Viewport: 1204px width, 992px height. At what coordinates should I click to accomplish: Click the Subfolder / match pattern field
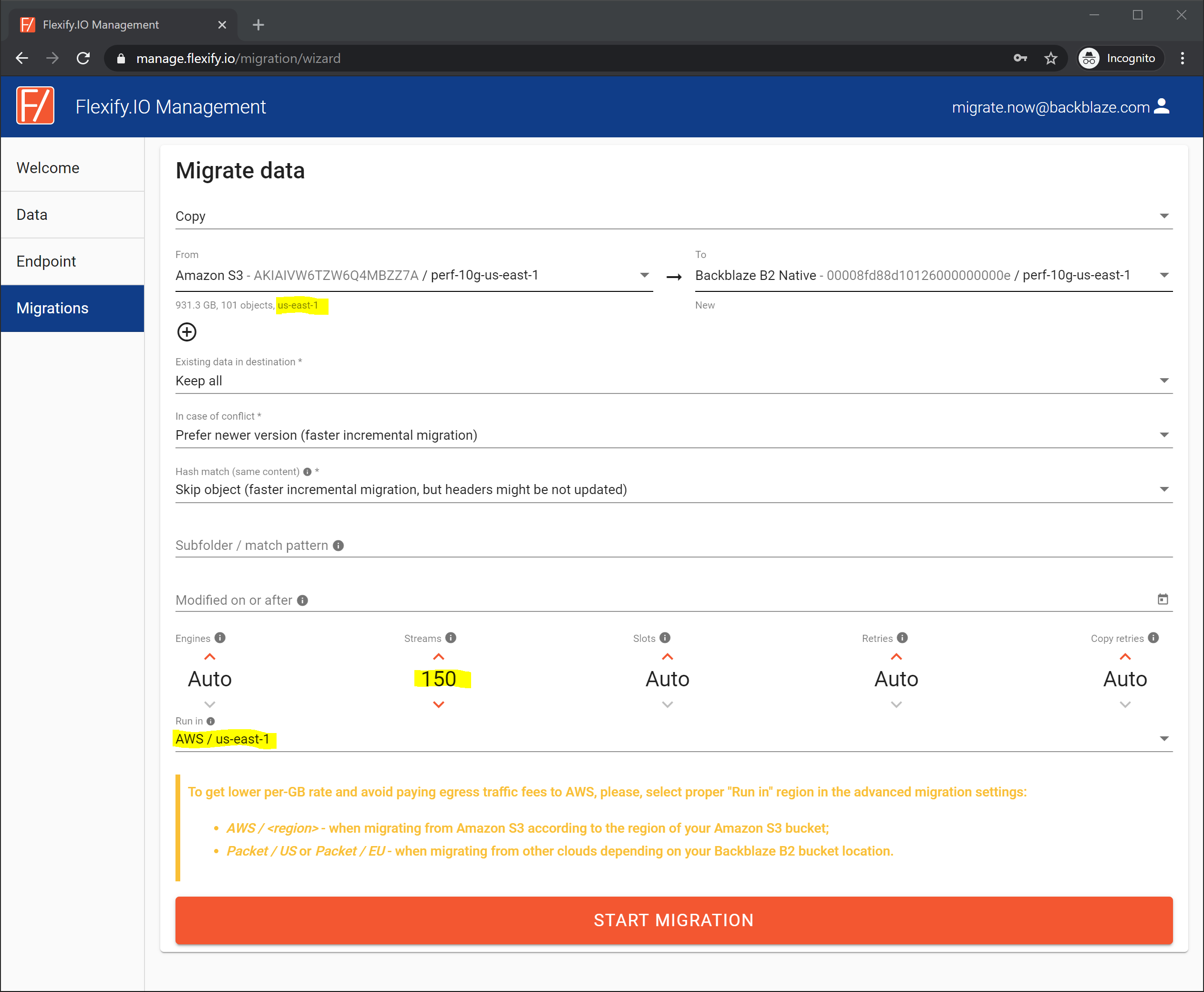pyautogui.click(x=674, y=546)
